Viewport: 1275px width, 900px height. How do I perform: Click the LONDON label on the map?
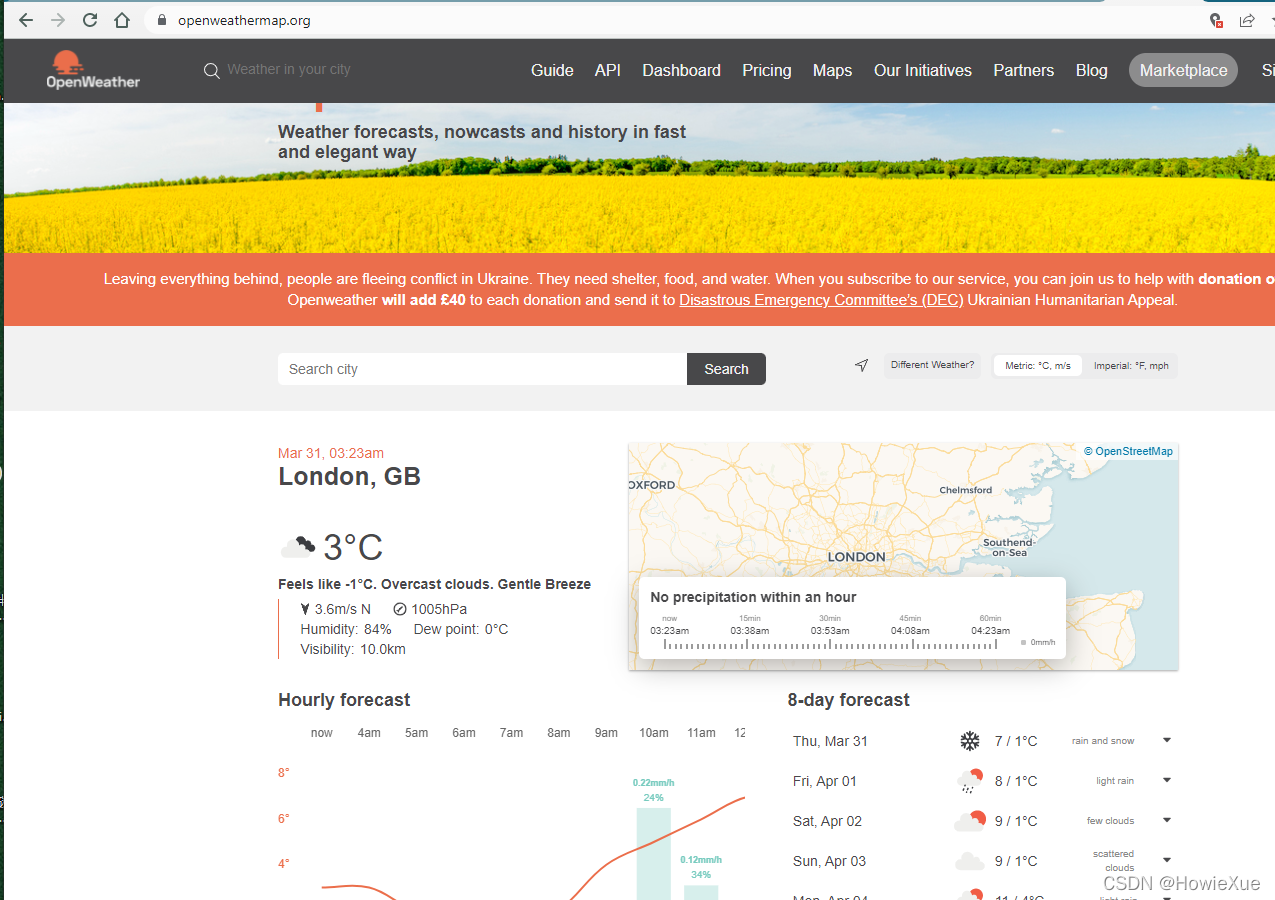857,557
